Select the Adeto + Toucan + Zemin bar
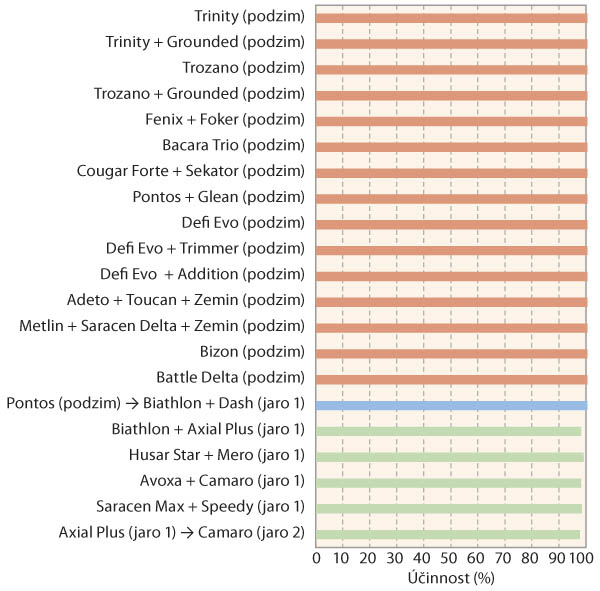Screen dimensions: 600x591 pyautogui.click(x=450, y=301)
